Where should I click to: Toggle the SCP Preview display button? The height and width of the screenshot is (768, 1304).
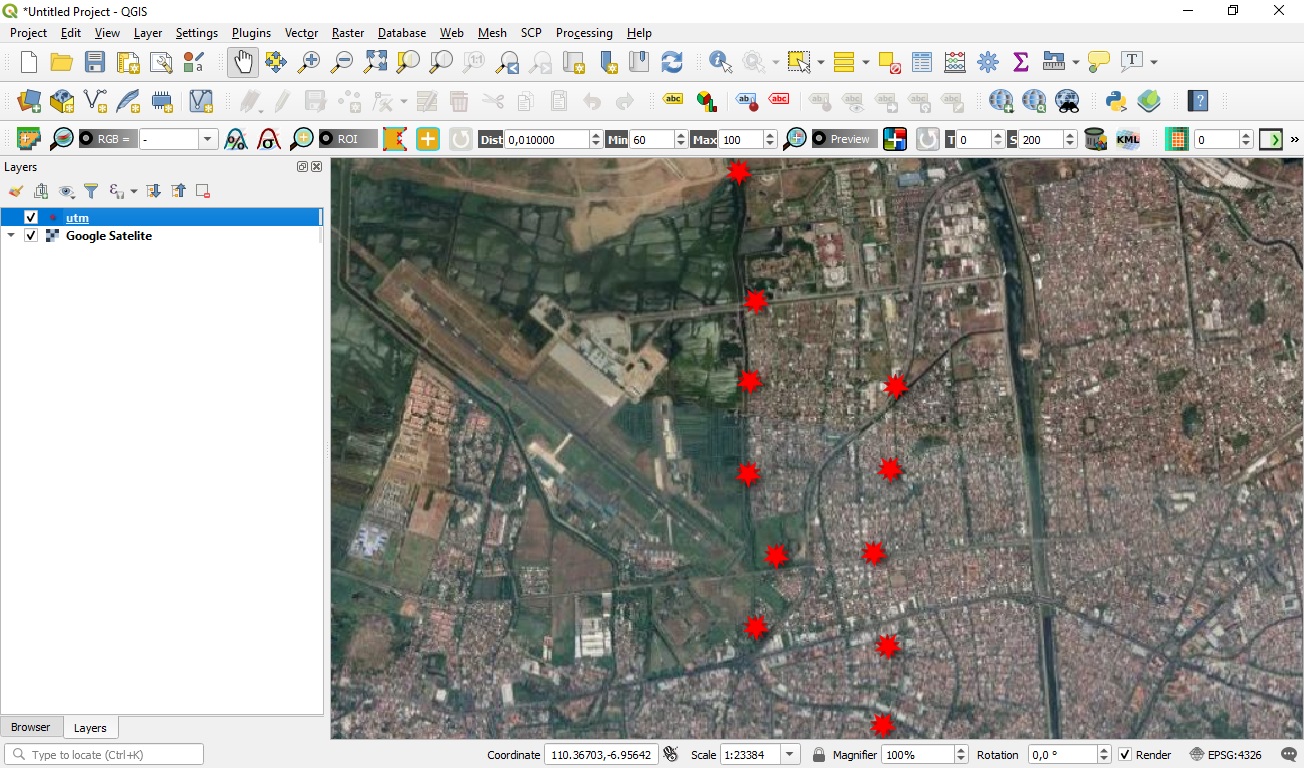845,140
